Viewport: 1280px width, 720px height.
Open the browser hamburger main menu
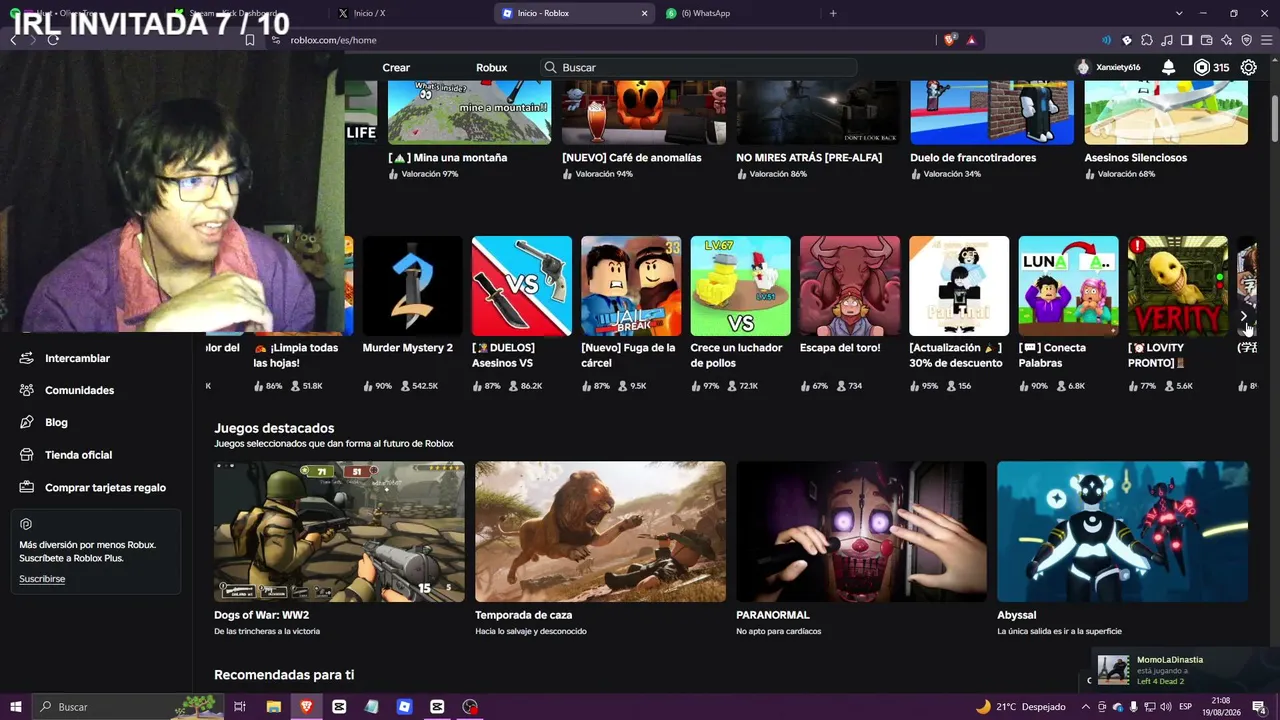tap(1266, 40)
